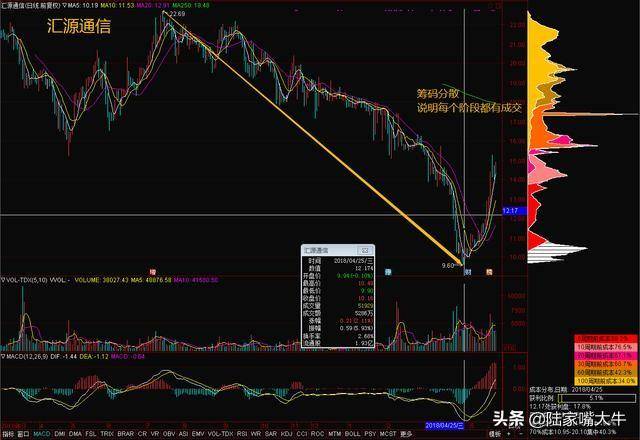Viewport: 640px width, 440px height.
Task: Click the VOLUME value in volume header
Action: tap(101, 280)
